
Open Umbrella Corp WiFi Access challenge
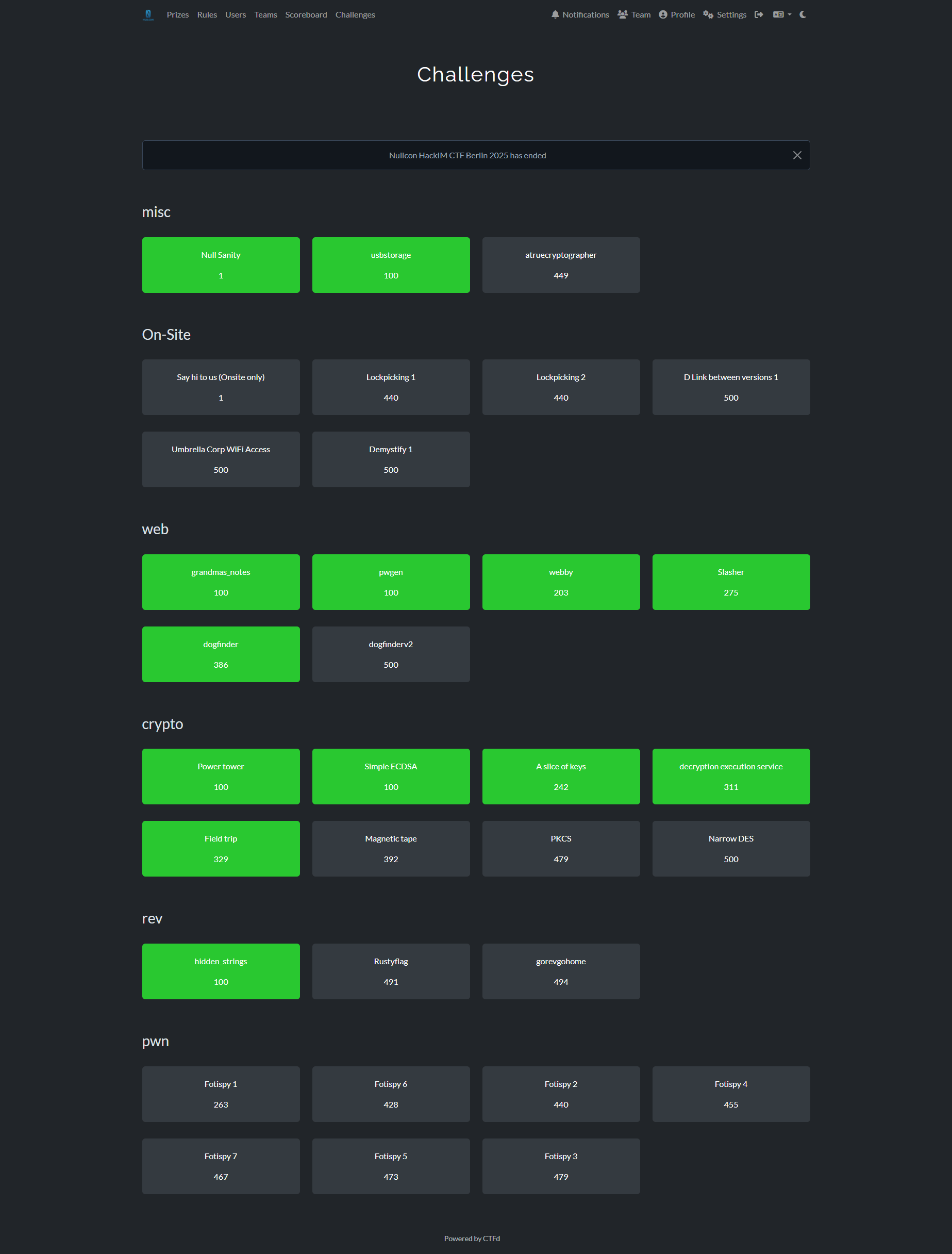(x=221, y=459)
